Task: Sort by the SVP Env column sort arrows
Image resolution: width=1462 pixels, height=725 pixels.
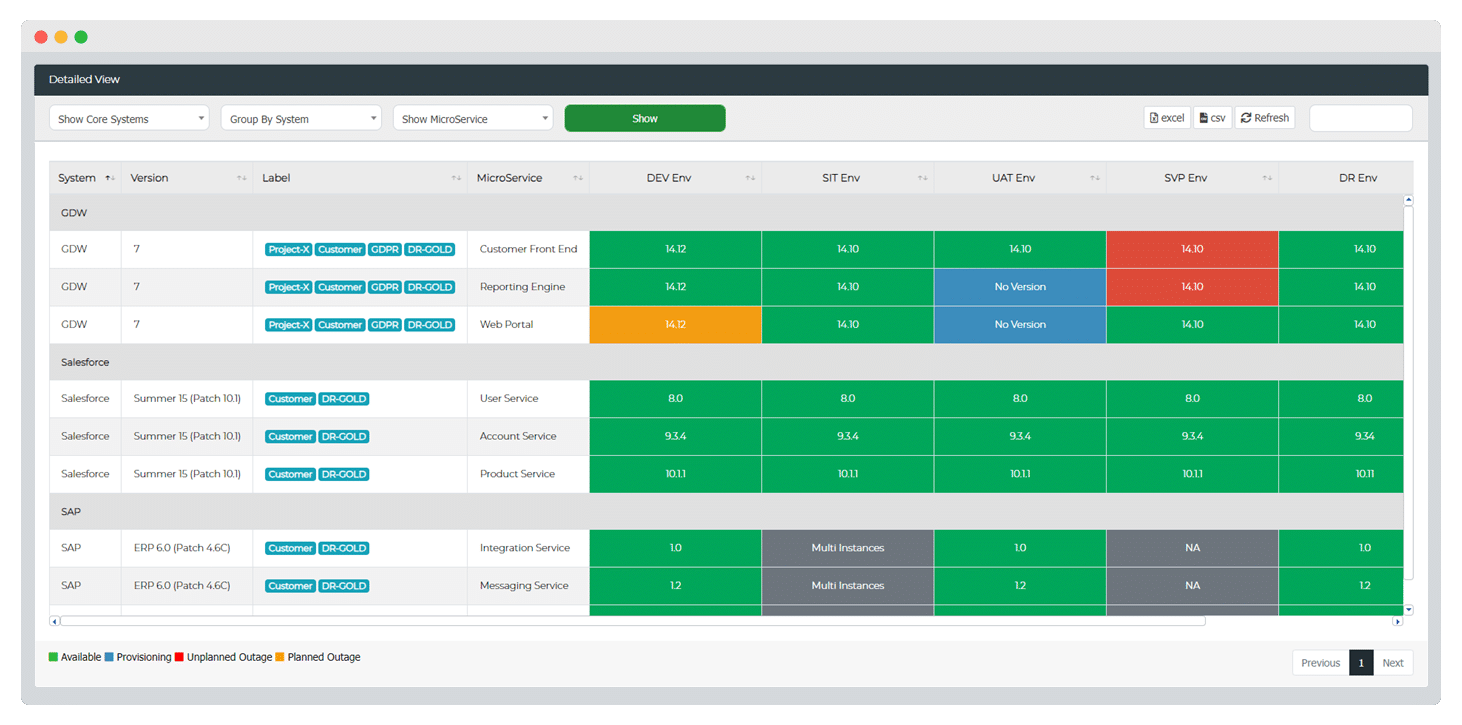Action: click(1267, 178)
